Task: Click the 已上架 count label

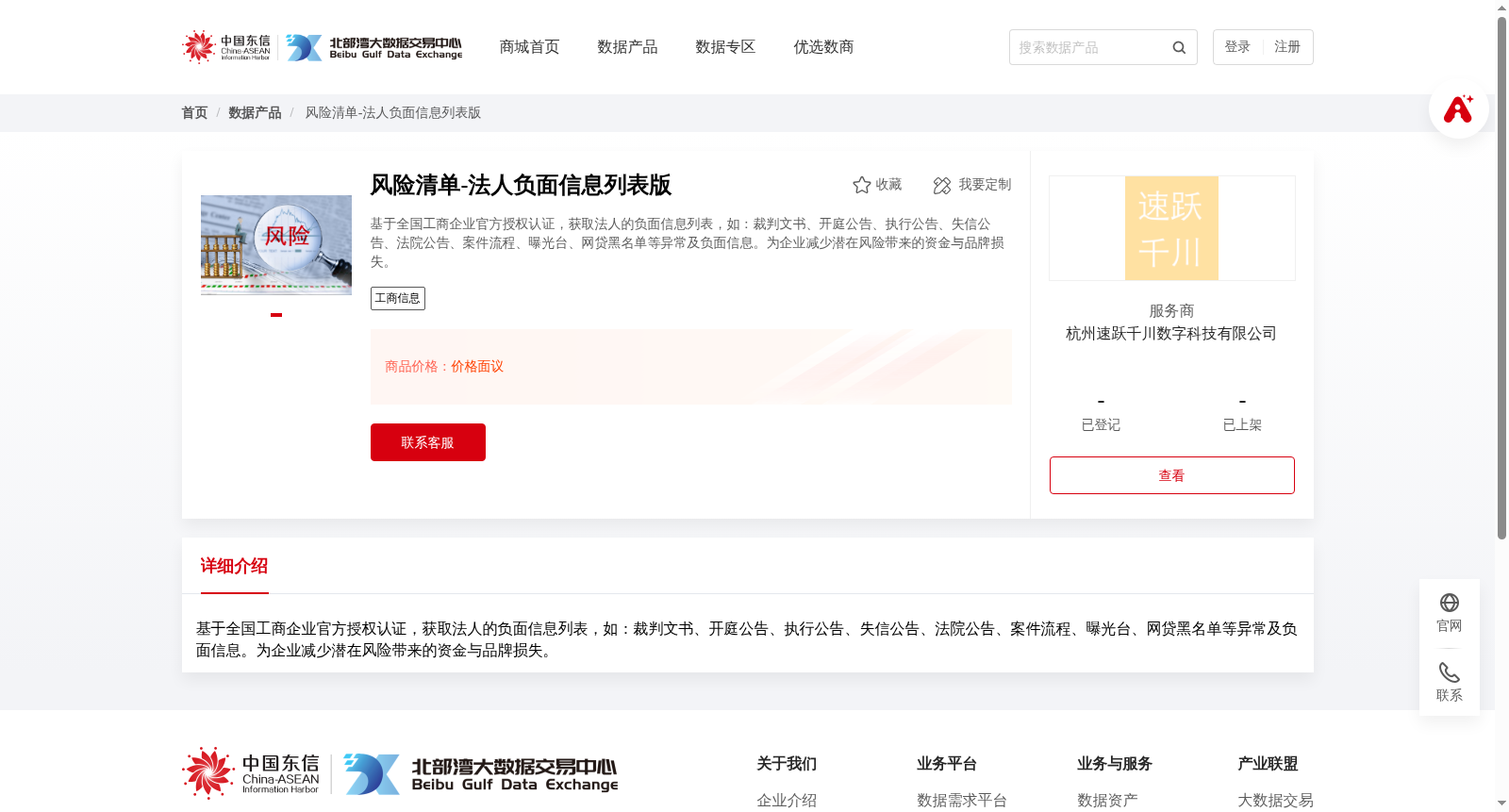Action: click(1242, 425)
